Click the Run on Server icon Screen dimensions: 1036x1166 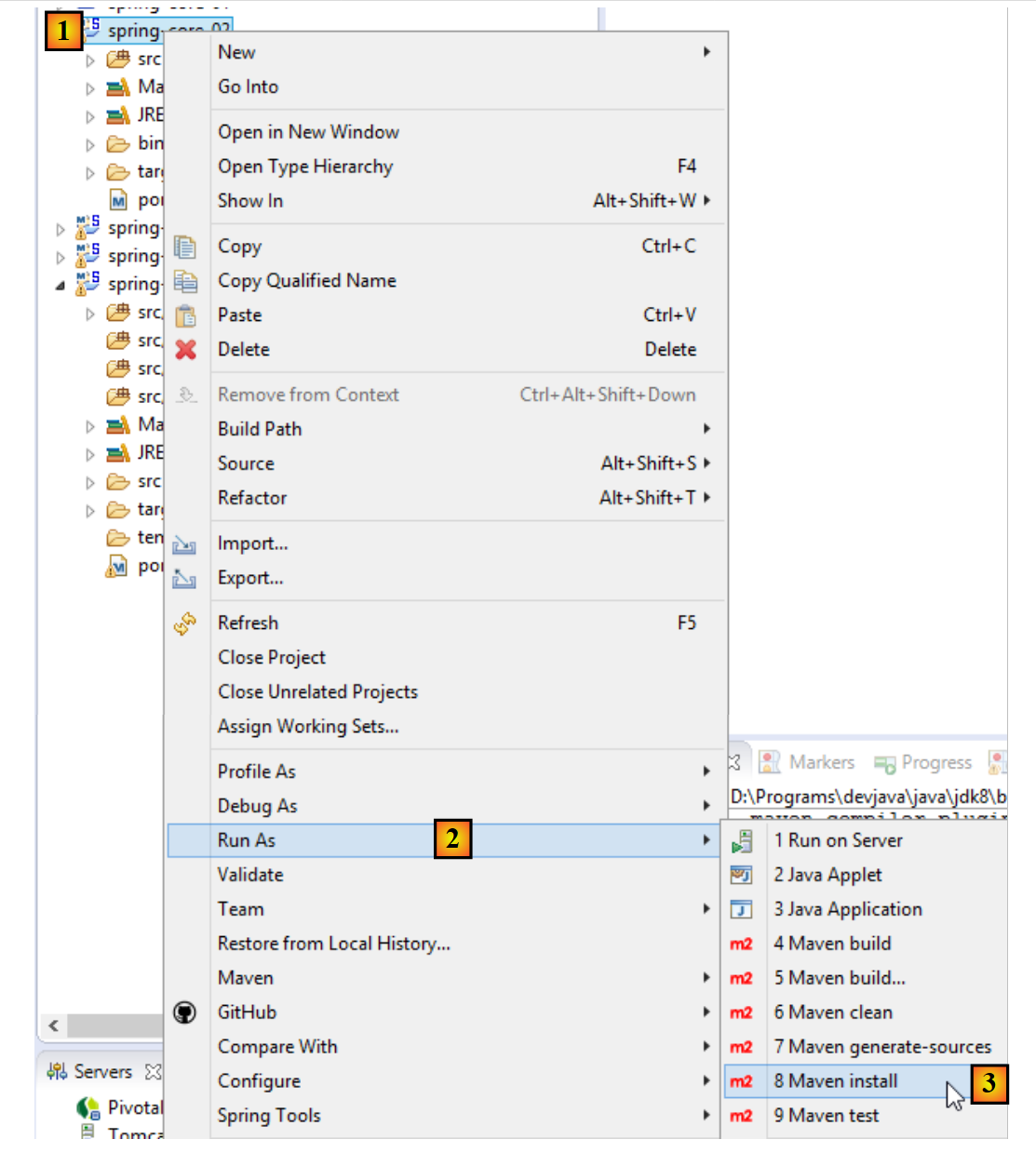tap(741, 841)
